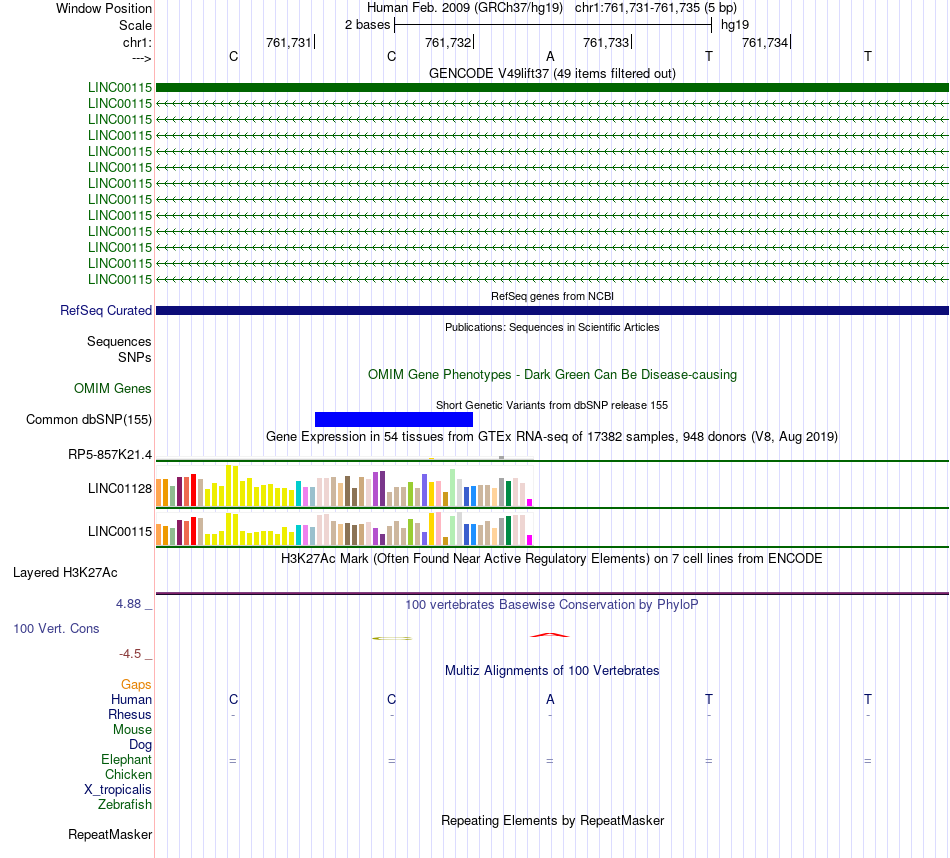Screen dimensions: 950x858
Task: Click the Human alignment row label
Action: pyautogui.click(x=131, y=699)
